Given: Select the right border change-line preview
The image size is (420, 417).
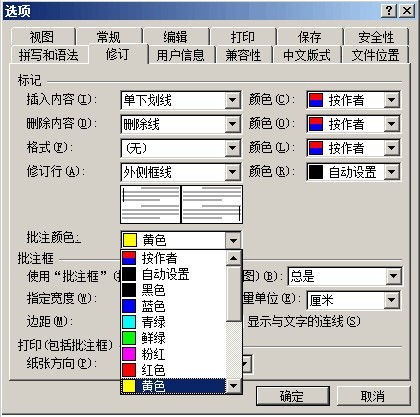Looking at the screenshot, I should [x=212, y=204].
